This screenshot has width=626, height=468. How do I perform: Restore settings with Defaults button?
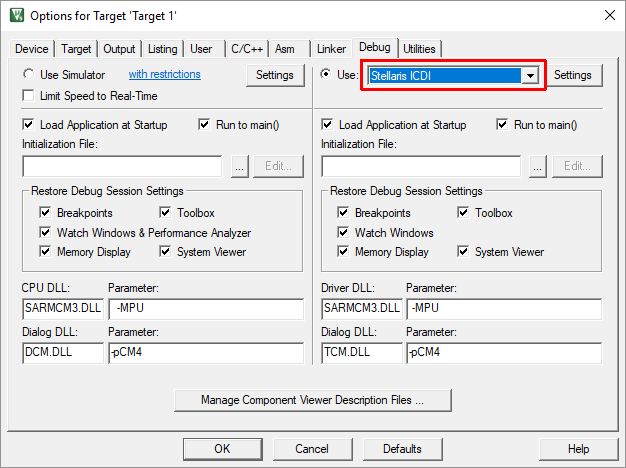coord(402,449)
